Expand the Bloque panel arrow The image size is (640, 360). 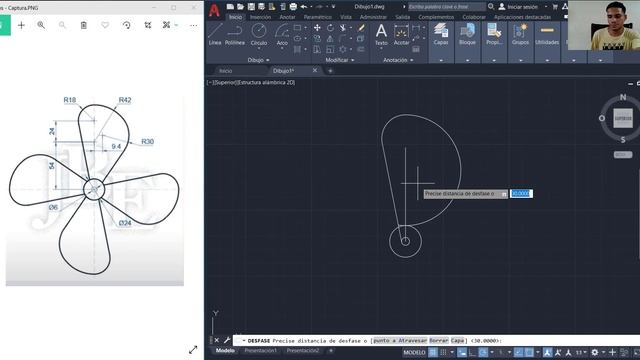pyautogui.click(x=467, y=60)
